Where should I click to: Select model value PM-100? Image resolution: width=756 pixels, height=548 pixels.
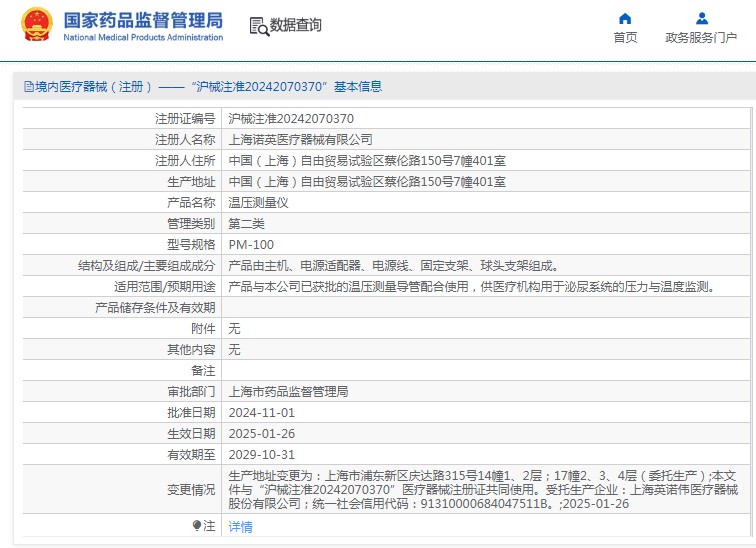click(251, 245)
